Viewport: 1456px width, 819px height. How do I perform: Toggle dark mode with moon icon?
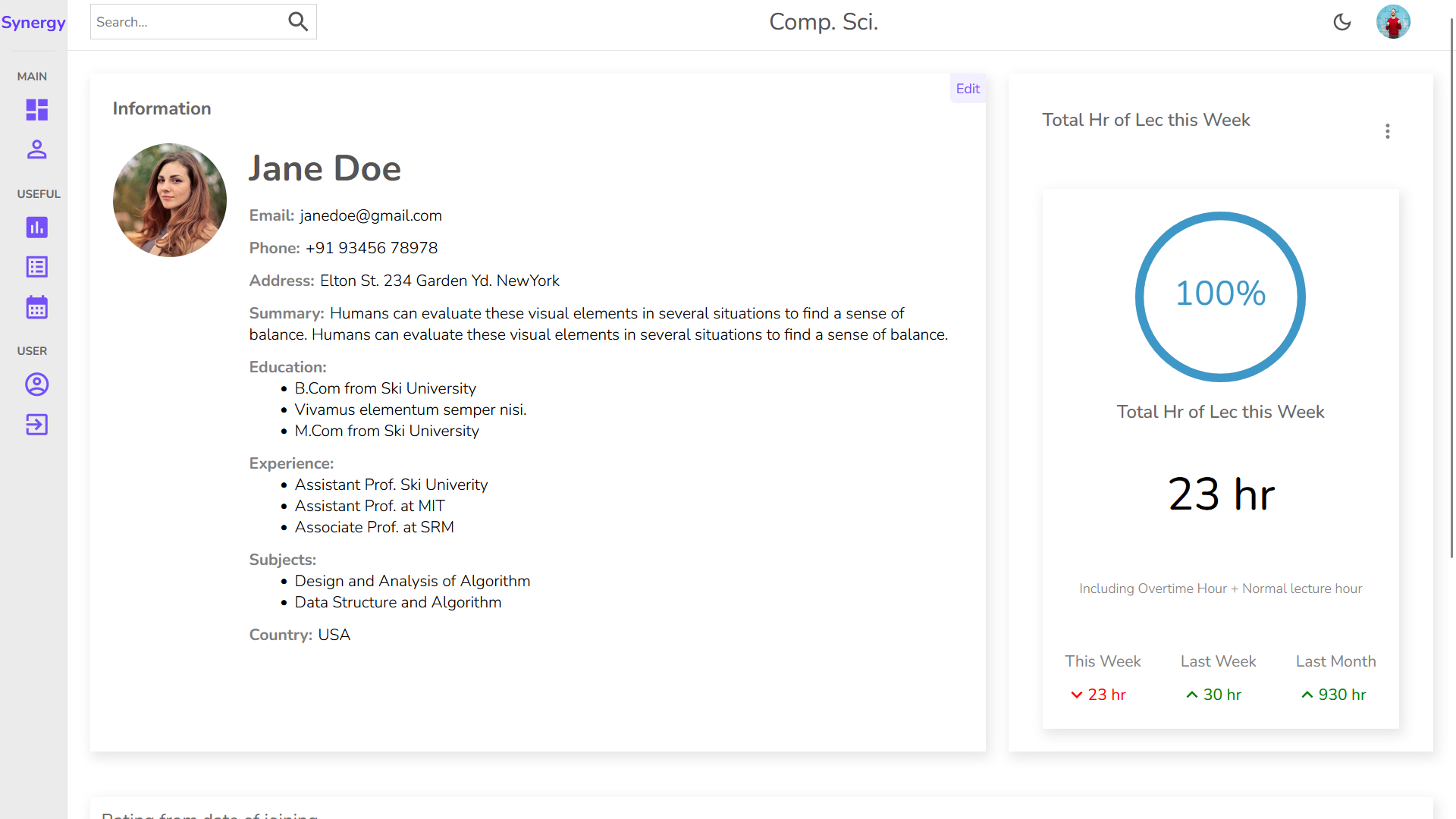(1342, 22)
